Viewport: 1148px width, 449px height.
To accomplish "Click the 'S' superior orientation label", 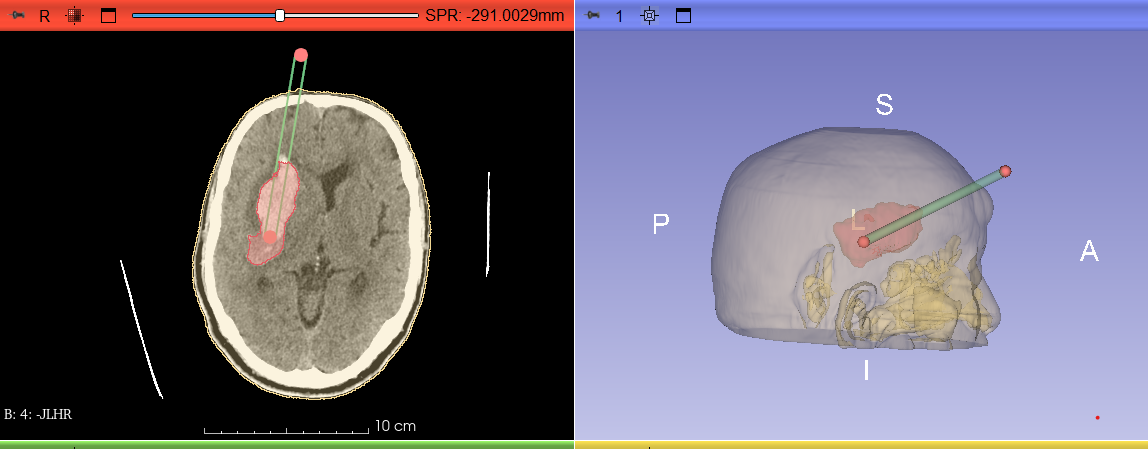I will coord(884,105).
